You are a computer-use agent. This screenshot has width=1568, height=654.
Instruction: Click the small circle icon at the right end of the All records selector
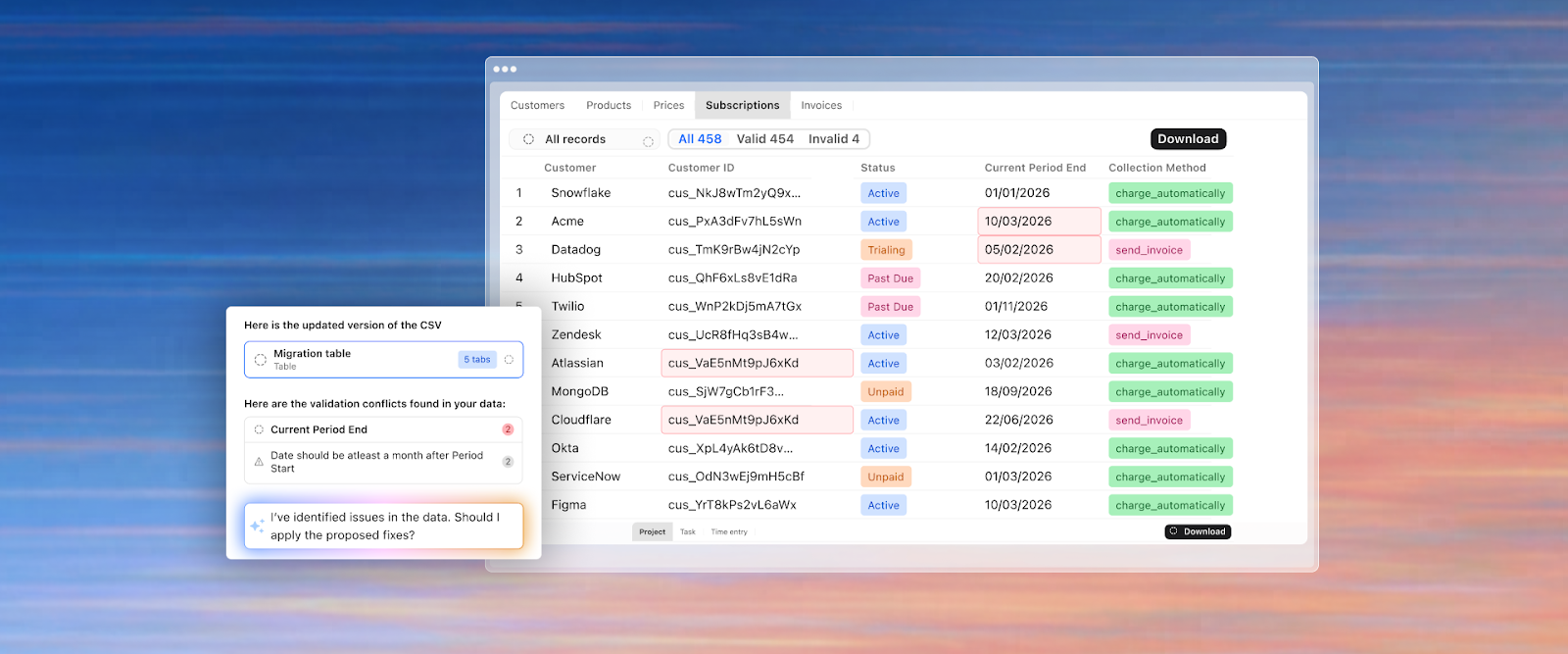[648, 142]
